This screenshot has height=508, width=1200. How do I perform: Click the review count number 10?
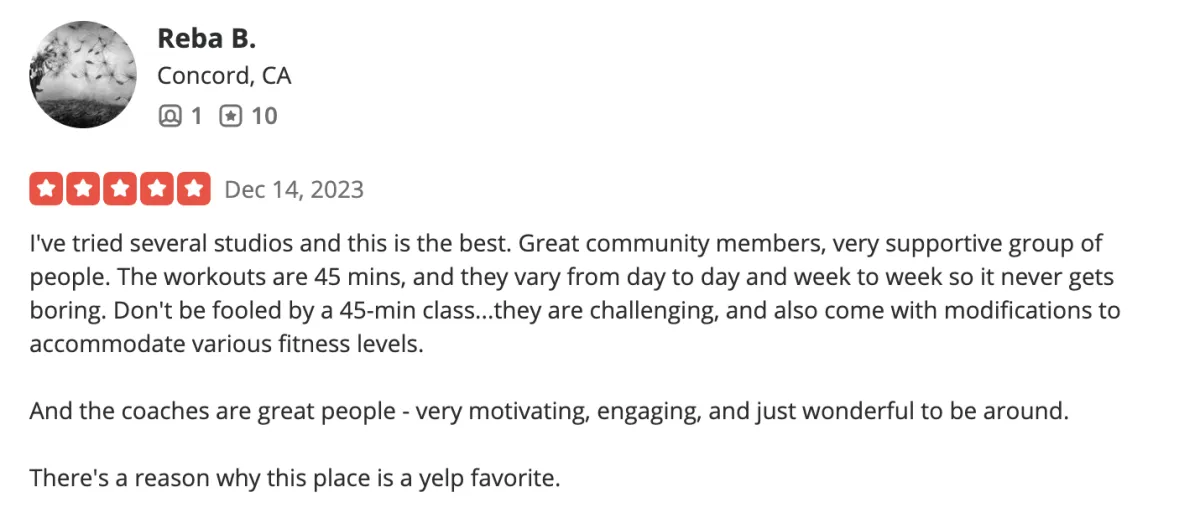tap(264, 116)
